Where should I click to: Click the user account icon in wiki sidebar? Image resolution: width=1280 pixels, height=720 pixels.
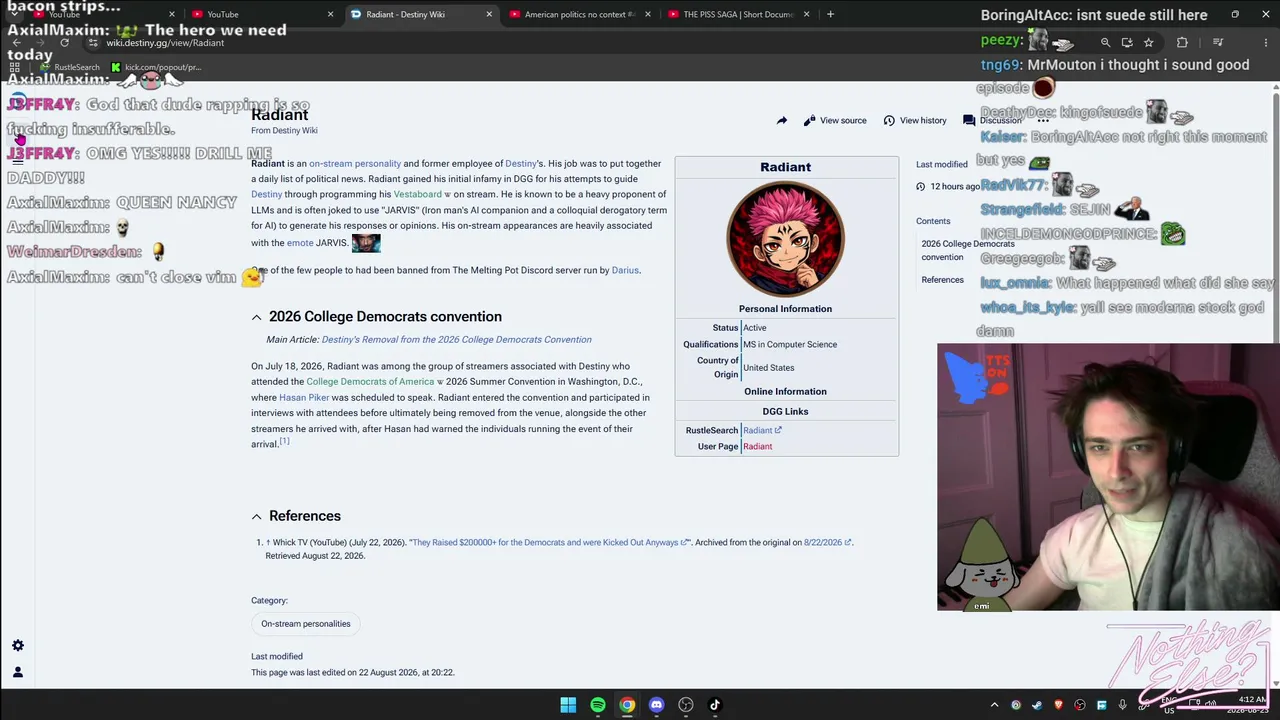point(18,672)
